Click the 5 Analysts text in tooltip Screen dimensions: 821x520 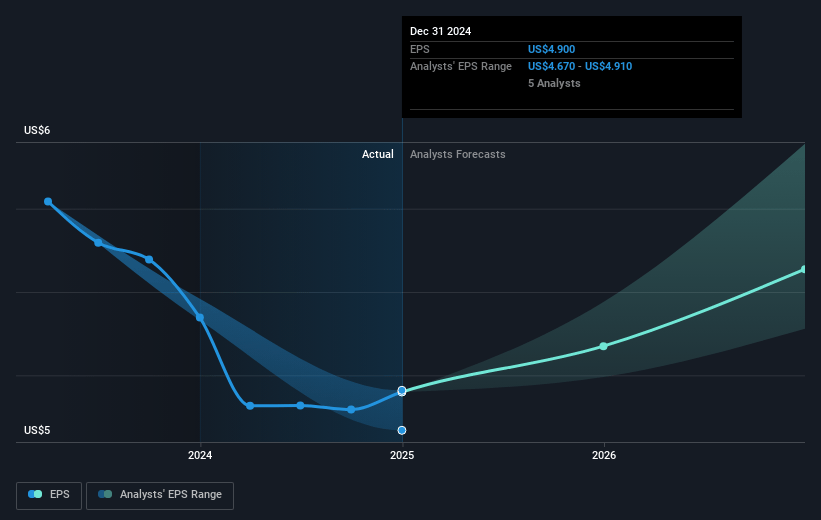click(x=554, y=83)
